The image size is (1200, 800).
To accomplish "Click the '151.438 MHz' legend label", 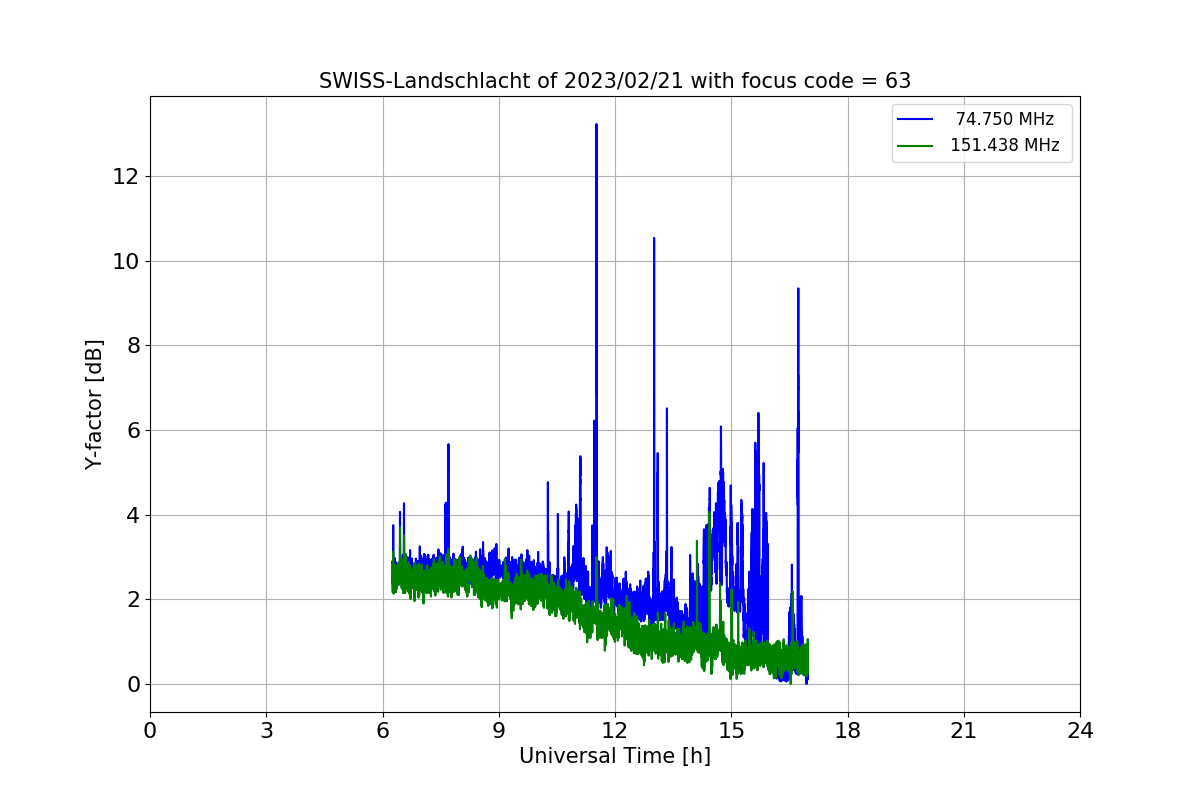I will (1005, 145).
